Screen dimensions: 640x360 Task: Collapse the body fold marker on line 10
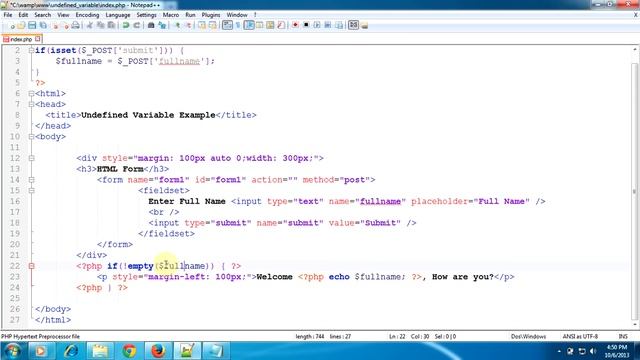(x=31, y=137)
